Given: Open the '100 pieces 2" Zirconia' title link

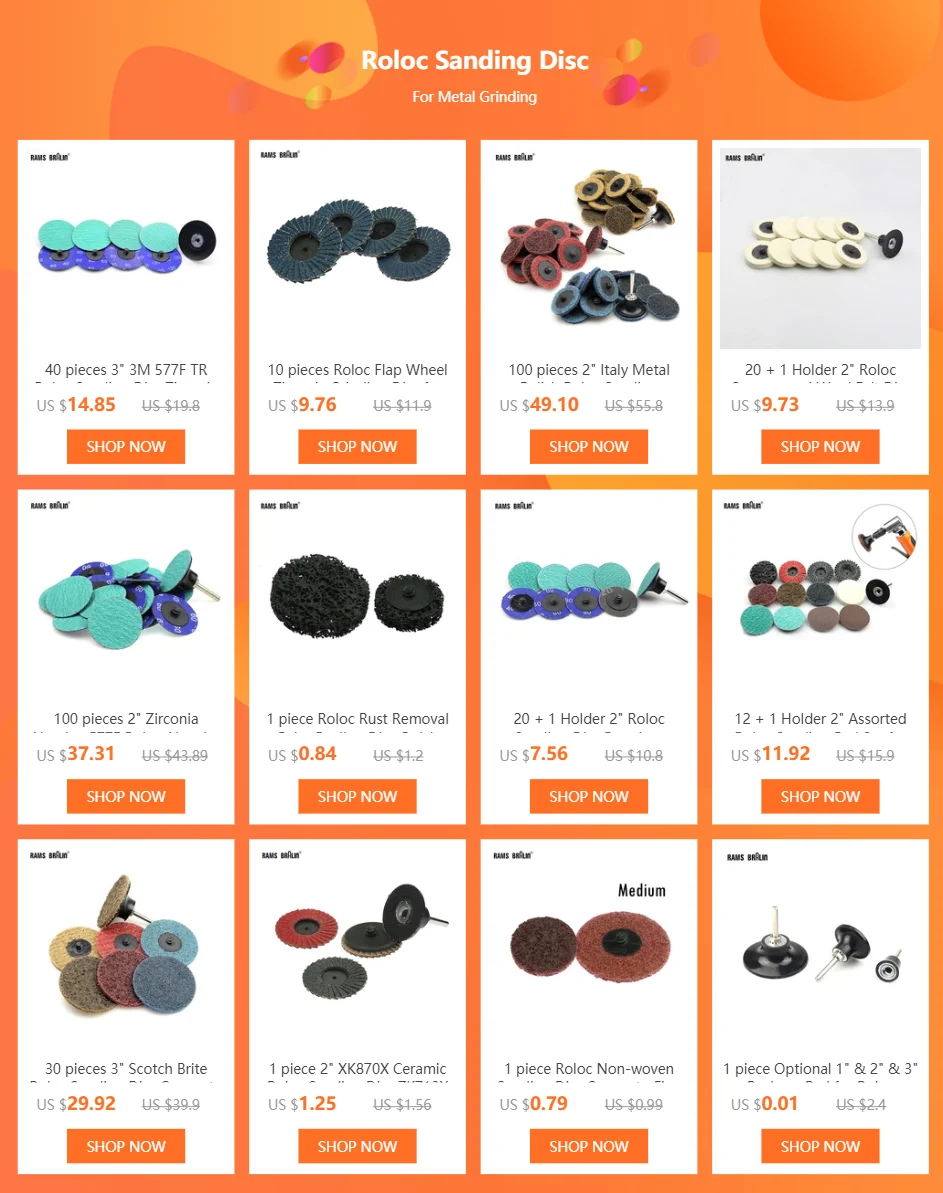Looking at the screenshot, I should (126, 719).
